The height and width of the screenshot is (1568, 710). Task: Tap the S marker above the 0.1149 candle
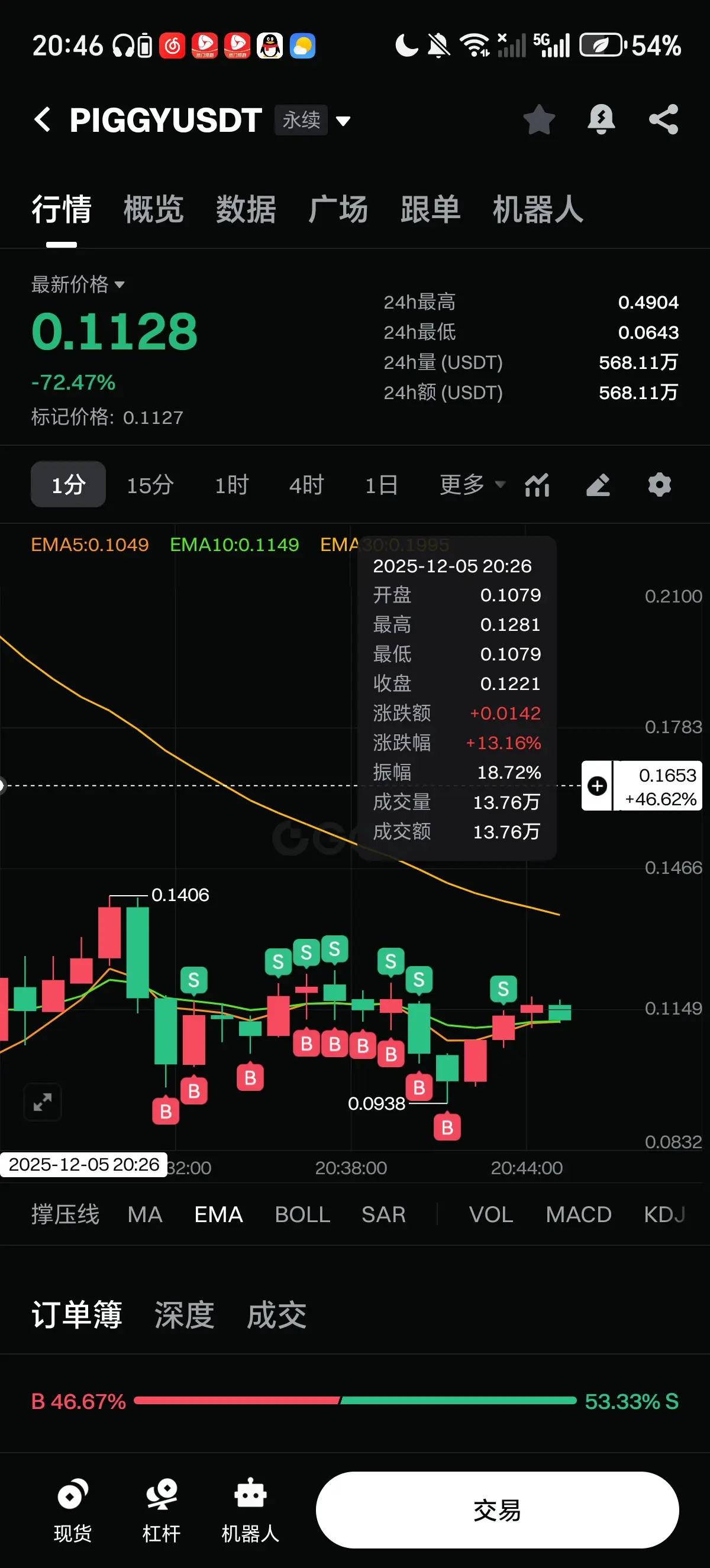tap(503, 989)
